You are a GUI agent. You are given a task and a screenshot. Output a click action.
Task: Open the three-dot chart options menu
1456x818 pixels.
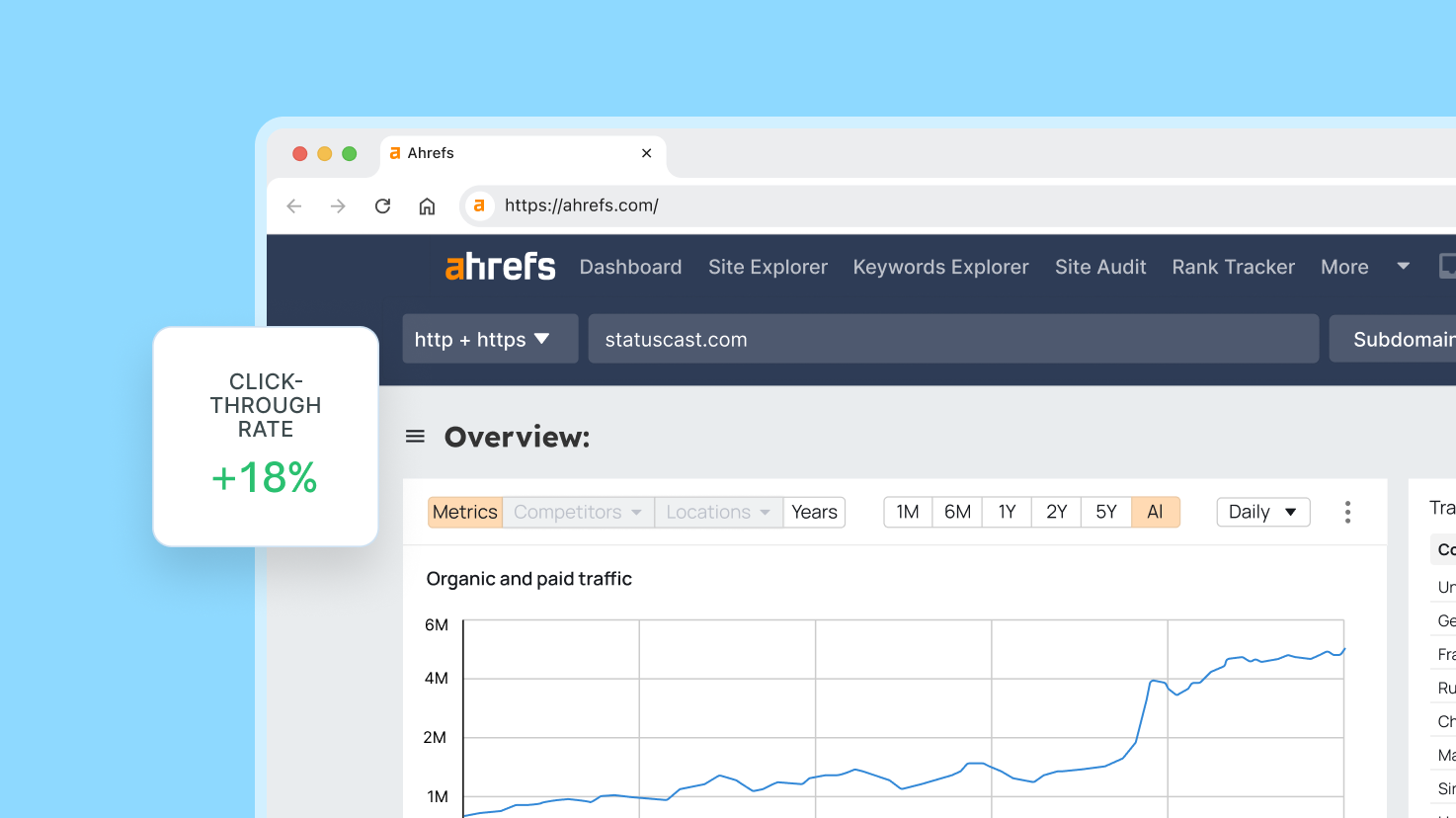click(x=1347, y=512)
